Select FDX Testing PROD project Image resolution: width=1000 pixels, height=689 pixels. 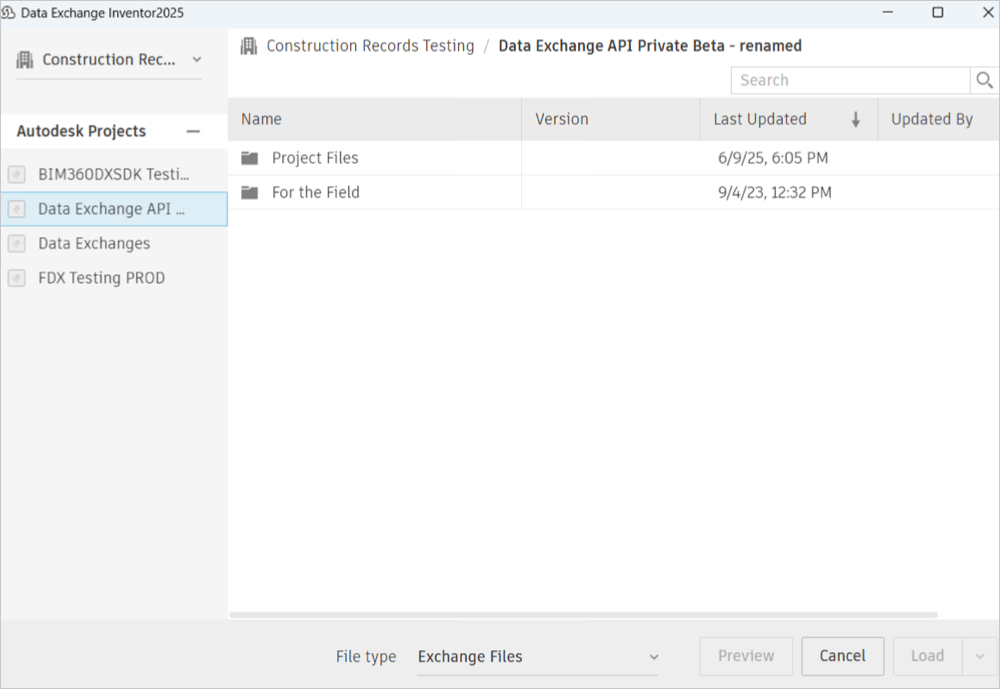114,278
